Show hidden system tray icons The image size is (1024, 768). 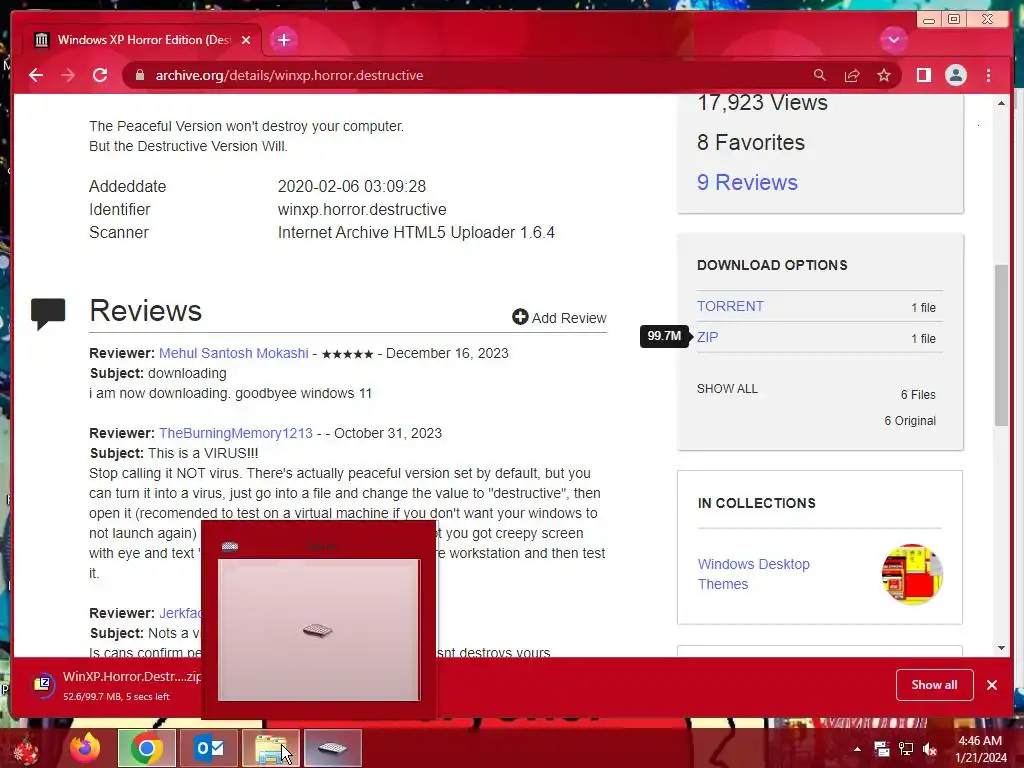[x=857, y=749]
